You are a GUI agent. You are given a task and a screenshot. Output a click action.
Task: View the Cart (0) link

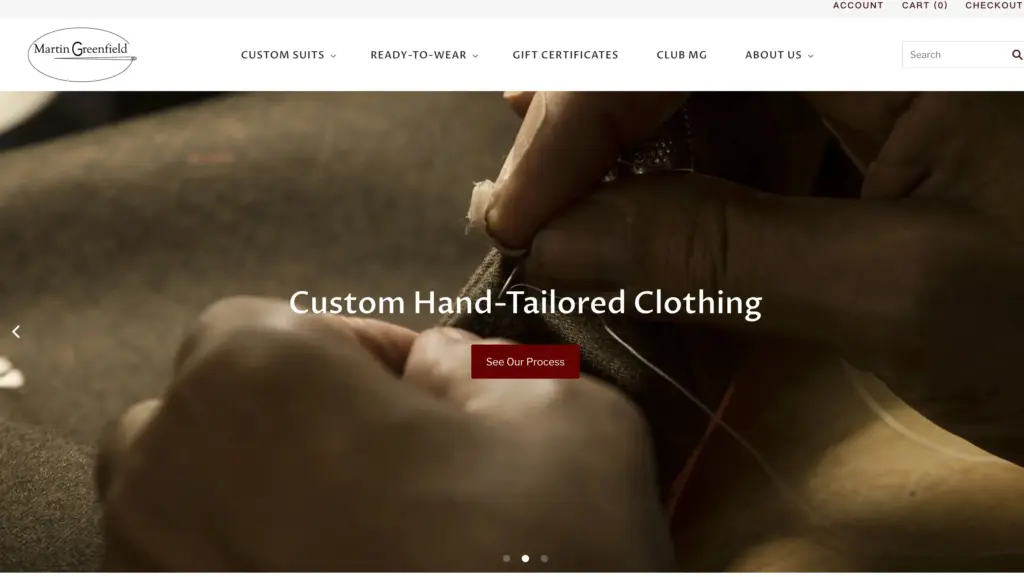(924, 5)
